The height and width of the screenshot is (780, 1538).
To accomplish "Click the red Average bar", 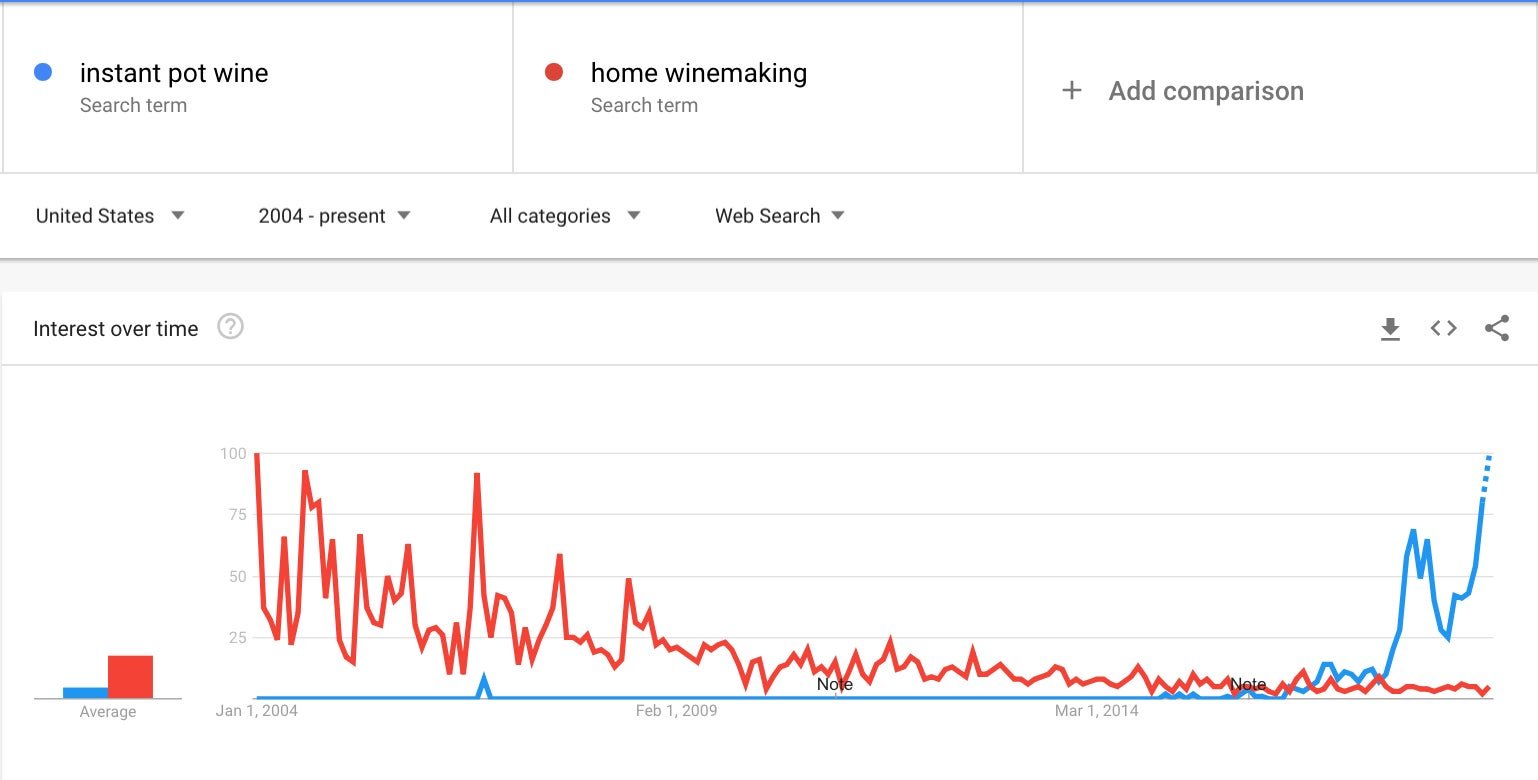I will (130, 677).
